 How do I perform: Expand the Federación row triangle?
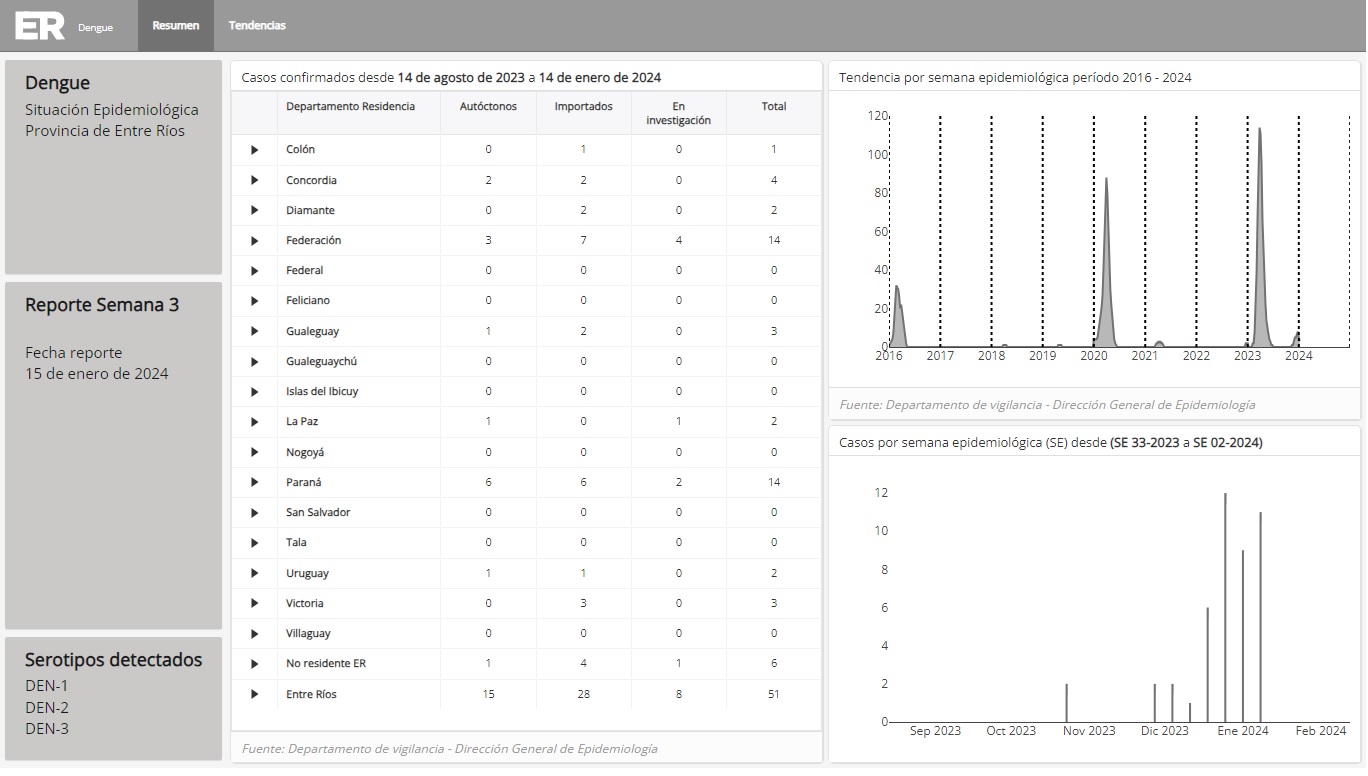pos(254,241)
